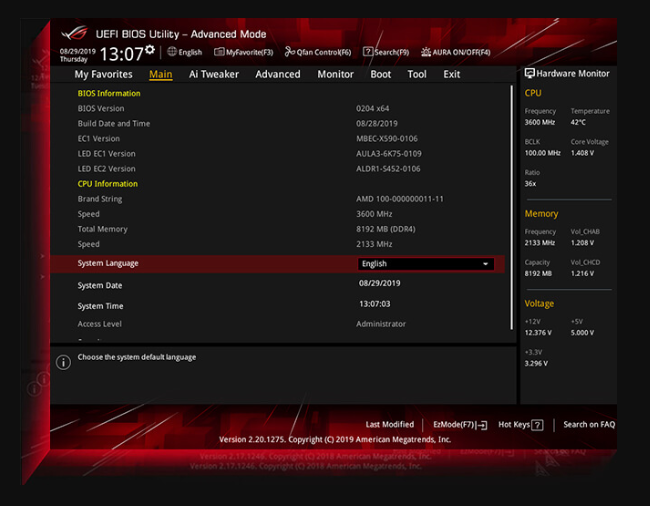Image resolution: width=650 pixels, height=506 pixels.
Task: Click the main panel vertical scrollbar
Action: pos(512,207)
